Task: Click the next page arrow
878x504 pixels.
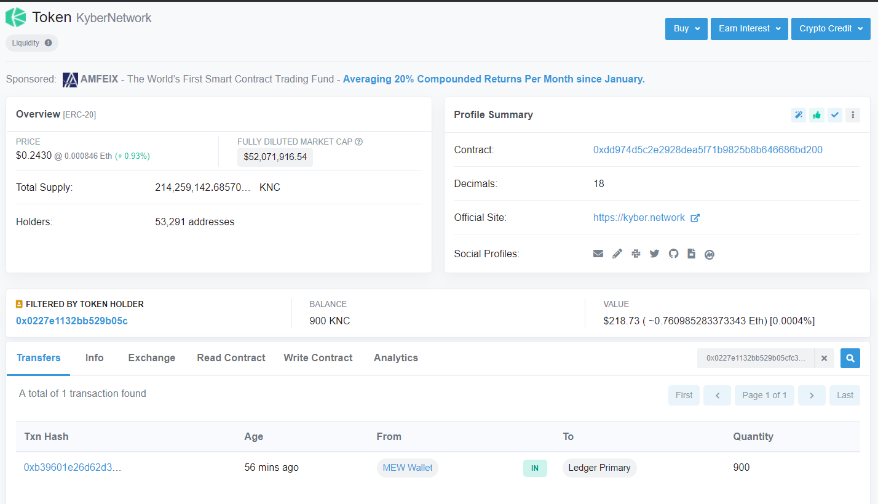Action: [x=811, y=395]
